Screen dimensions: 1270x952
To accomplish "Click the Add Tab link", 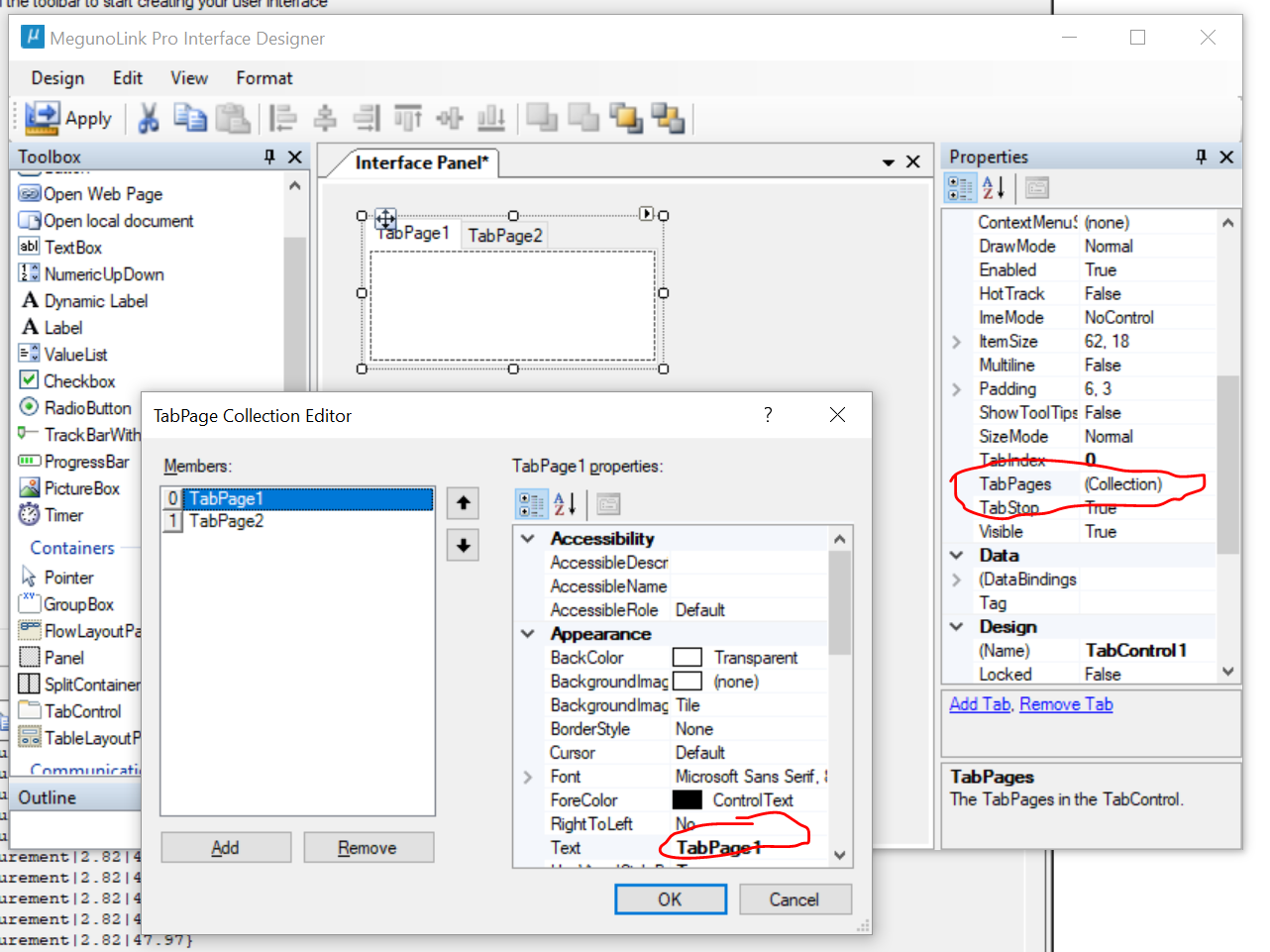I will tap(980, 704).
